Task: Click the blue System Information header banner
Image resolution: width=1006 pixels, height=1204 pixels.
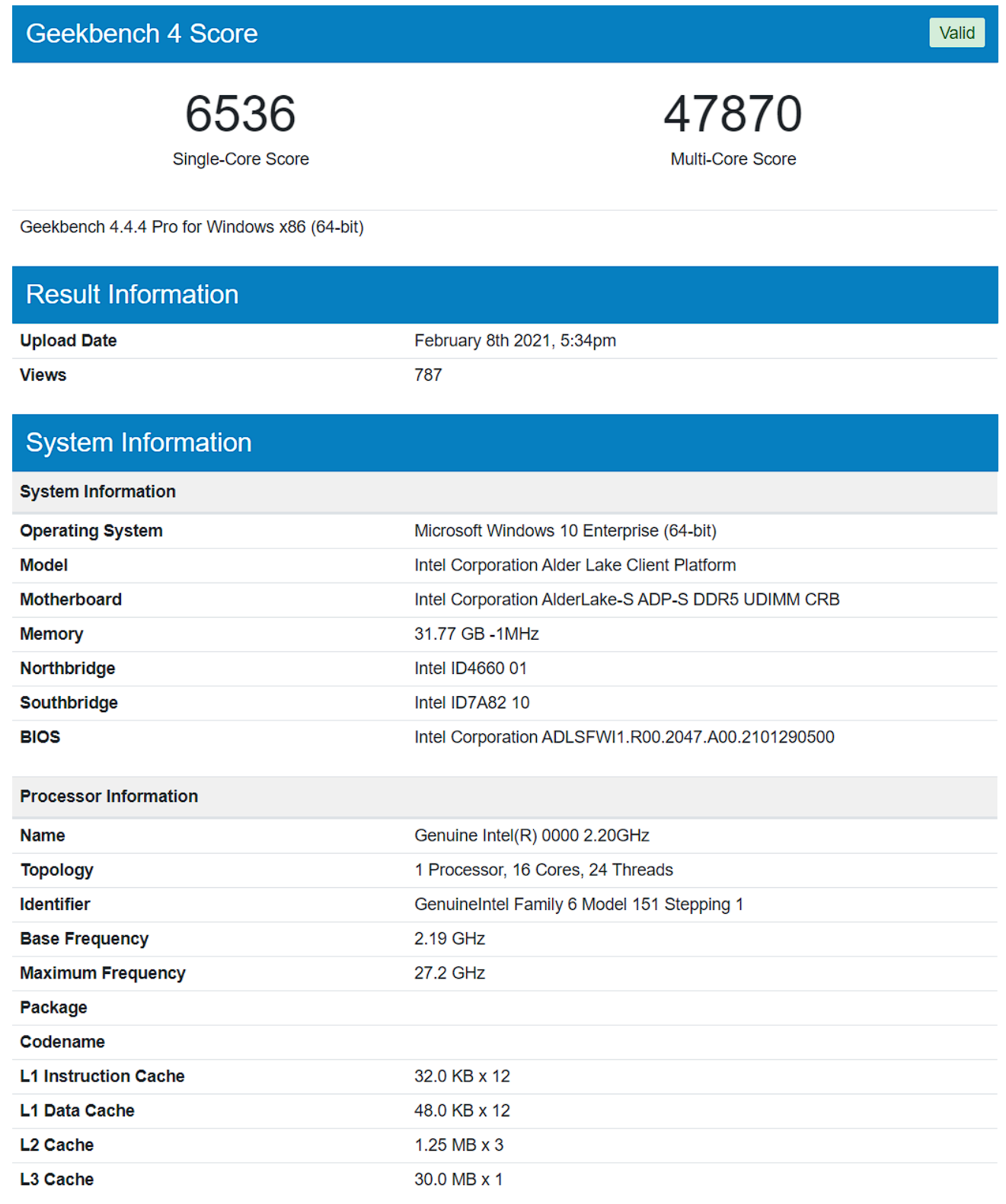Action: [505, 442]
